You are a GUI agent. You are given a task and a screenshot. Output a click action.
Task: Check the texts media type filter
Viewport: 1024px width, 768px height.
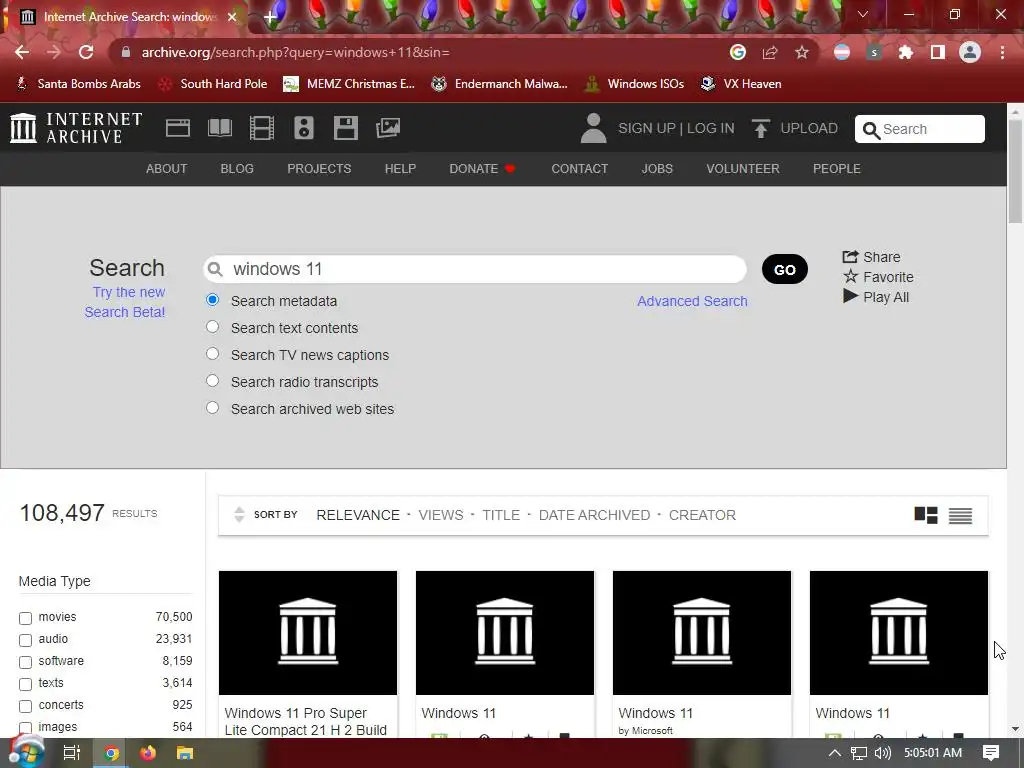[25, 684]
